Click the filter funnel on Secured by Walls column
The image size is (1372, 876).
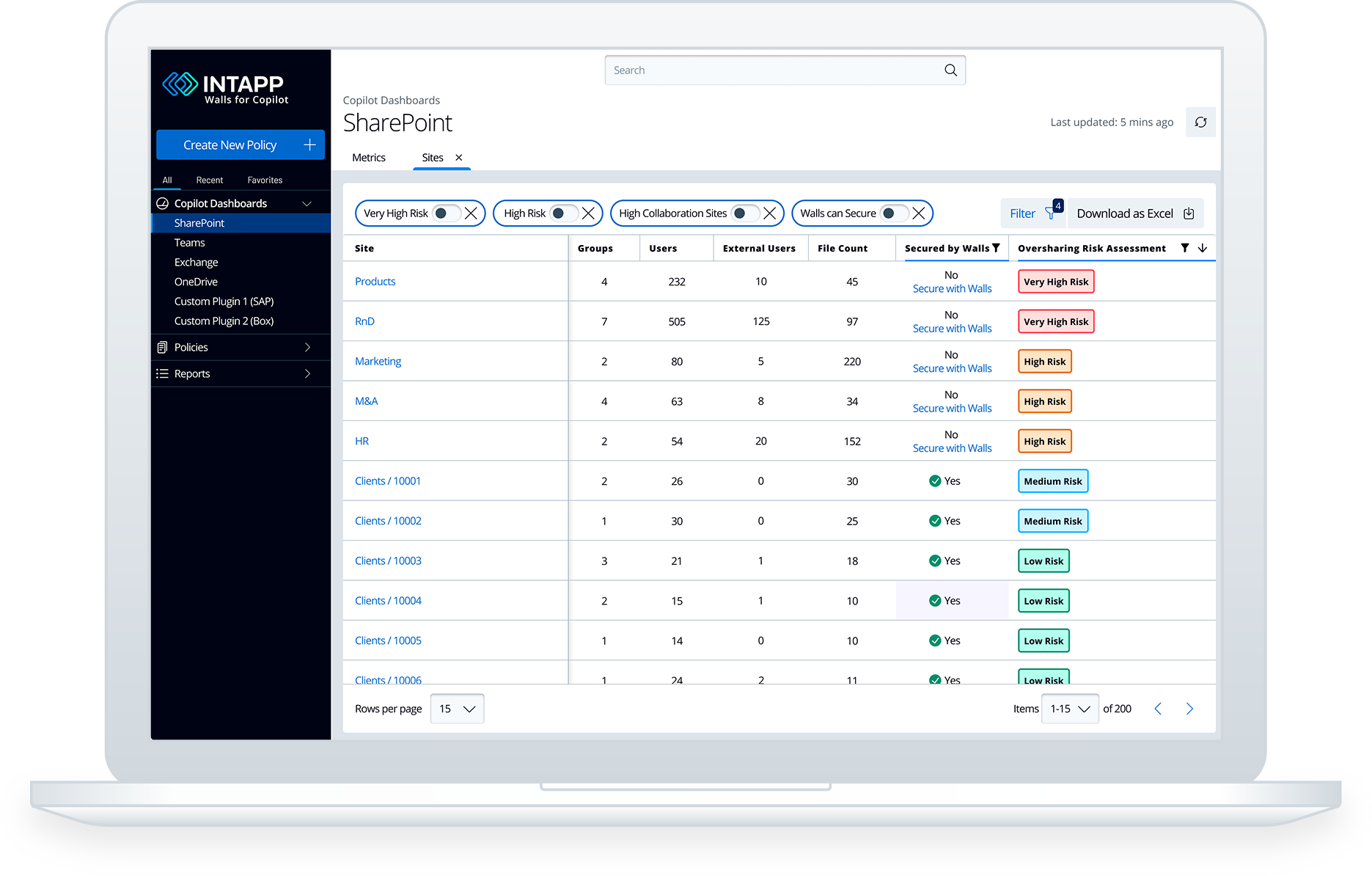(x=997, y=248)
